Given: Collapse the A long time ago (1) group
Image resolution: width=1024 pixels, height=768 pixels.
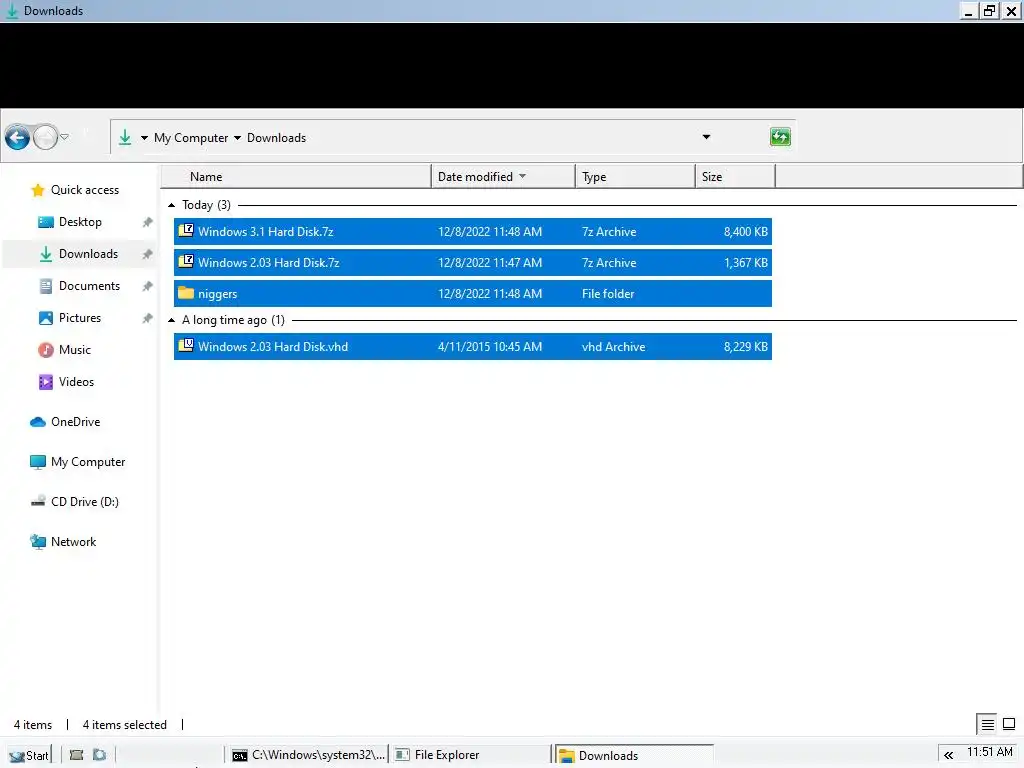Looking at the screenshot, I should point(172,320).
